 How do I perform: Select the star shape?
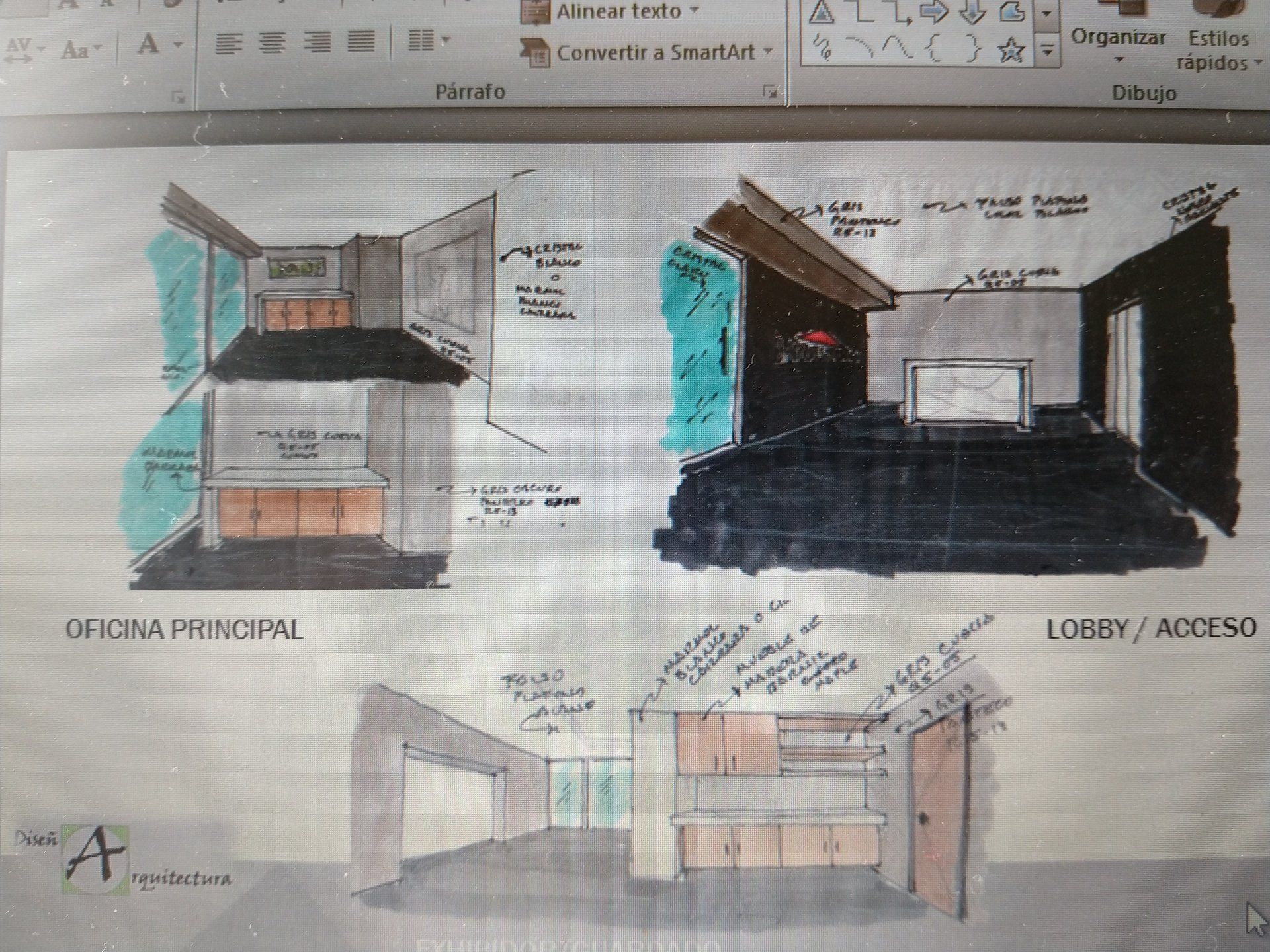click(1011, 51)
